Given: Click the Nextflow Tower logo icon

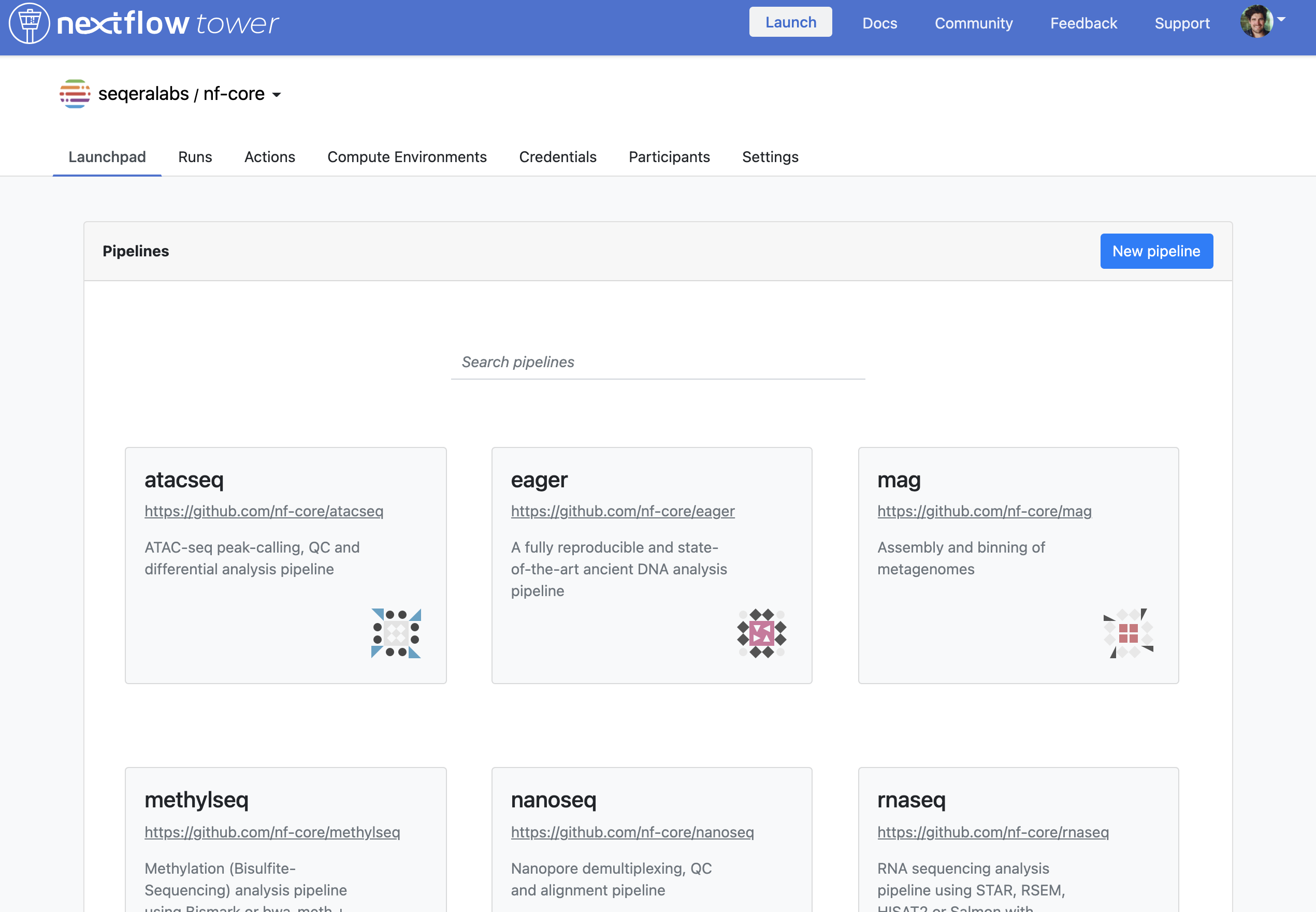Looking at the screenshot, I should click(29, 23).
